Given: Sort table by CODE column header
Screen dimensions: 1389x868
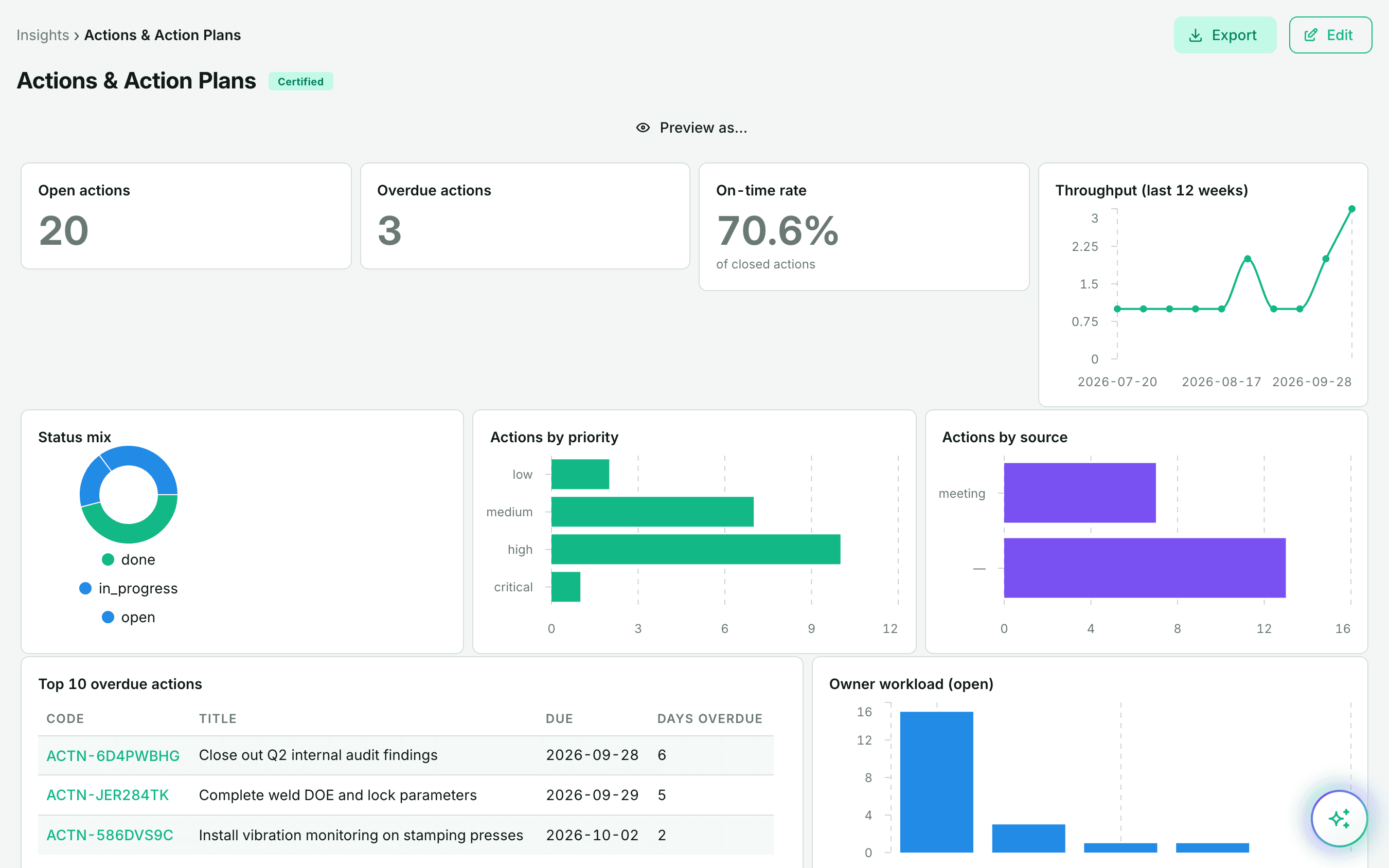Looking at the screenshot, I should pyautogui.click(x=65, y=719).
